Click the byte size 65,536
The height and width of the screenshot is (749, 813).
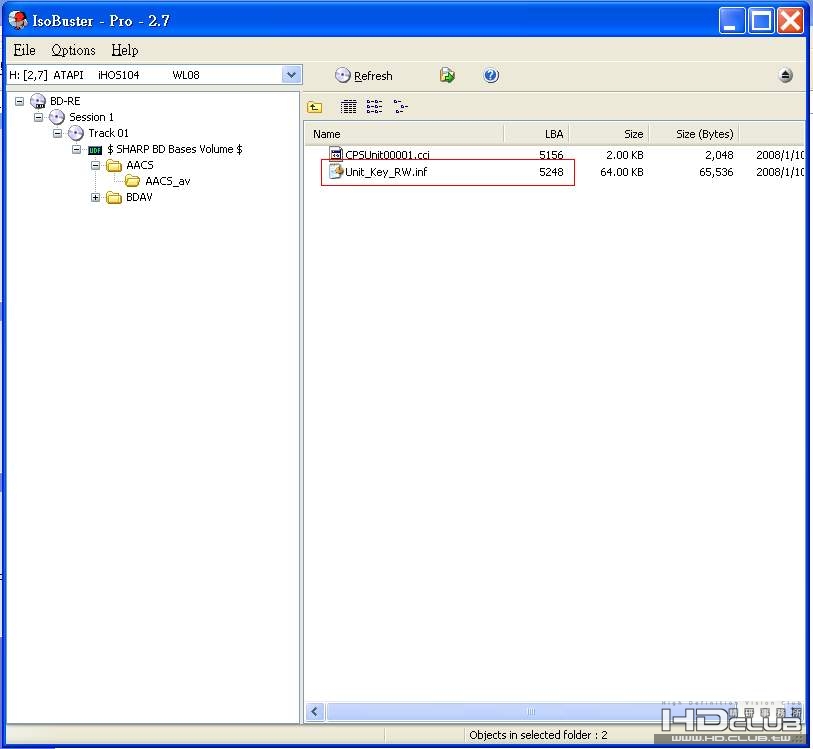point(716,172)
